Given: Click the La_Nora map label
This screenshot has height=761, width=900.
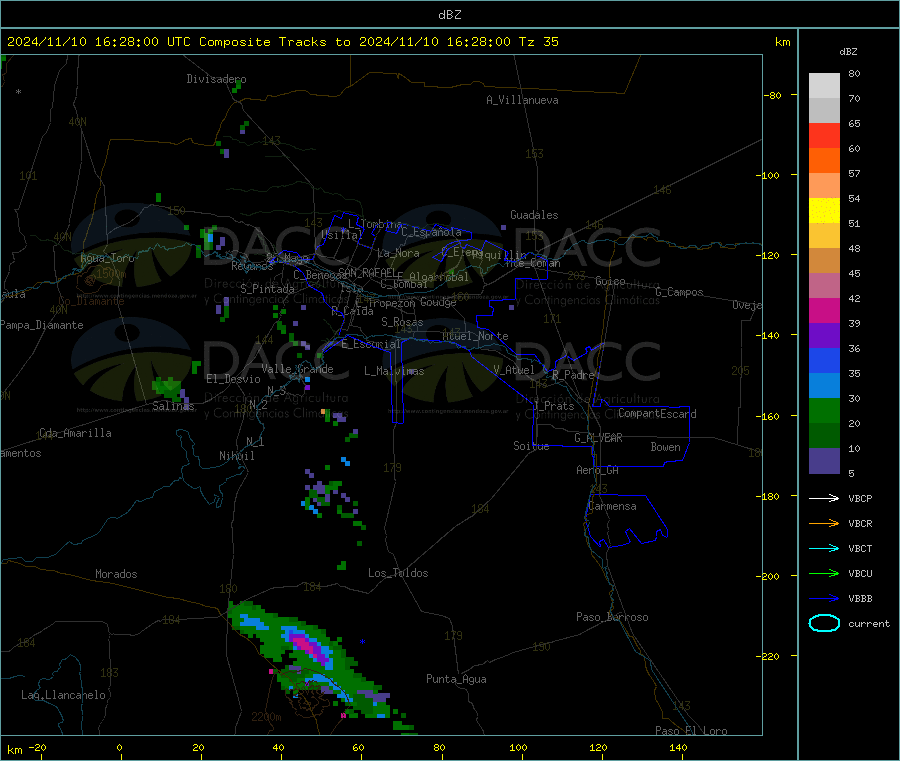Looking at the screenshot, I should (398, 253).
